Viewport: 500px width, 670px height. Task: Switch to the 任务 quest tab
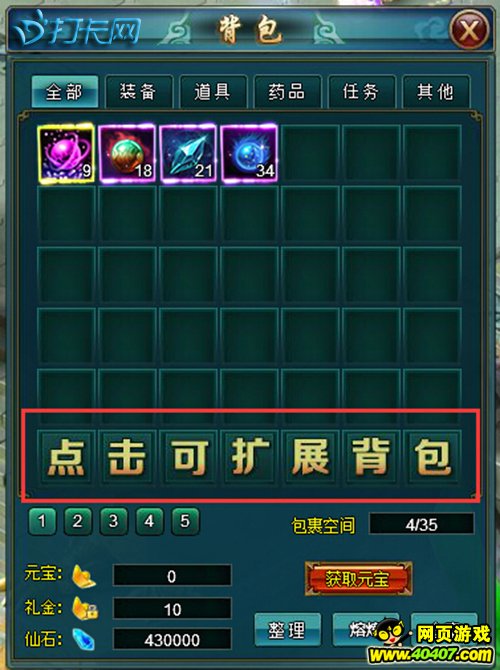coord(362,91)
